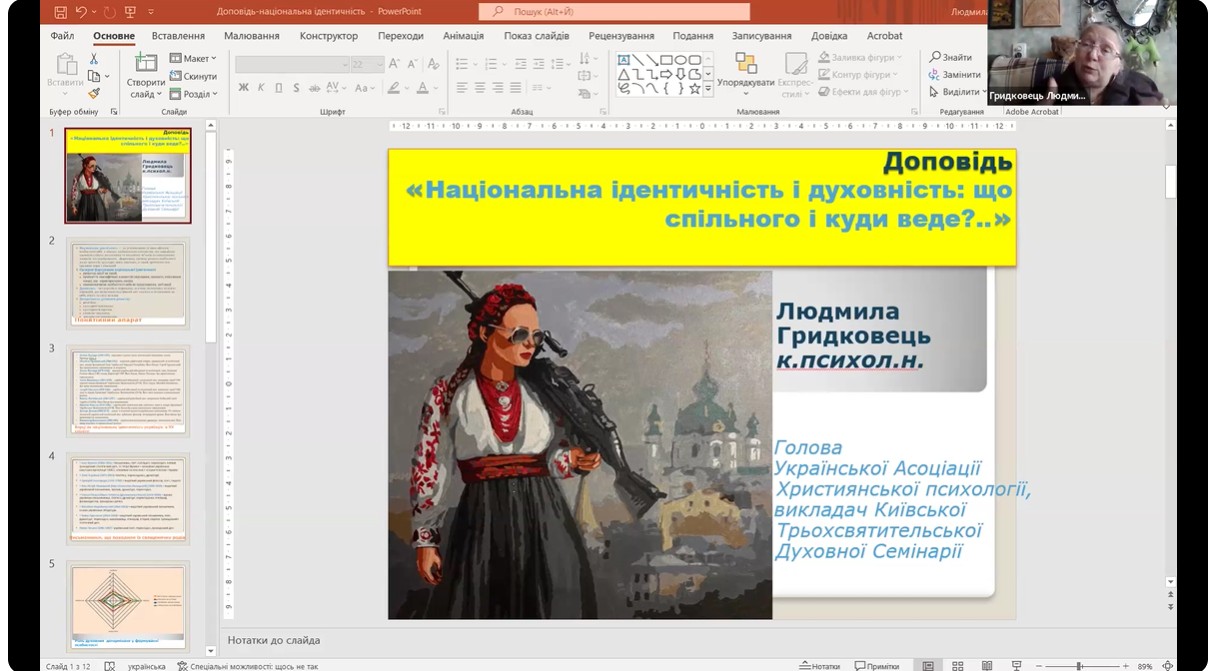Save the presentation with the floppy icon
The image size is (1212, 671).
pos(60,12)
